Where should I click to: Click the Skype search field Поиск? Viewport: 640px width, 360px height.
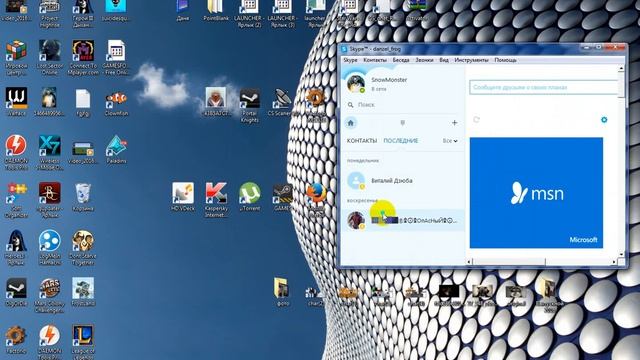point(402,105)
